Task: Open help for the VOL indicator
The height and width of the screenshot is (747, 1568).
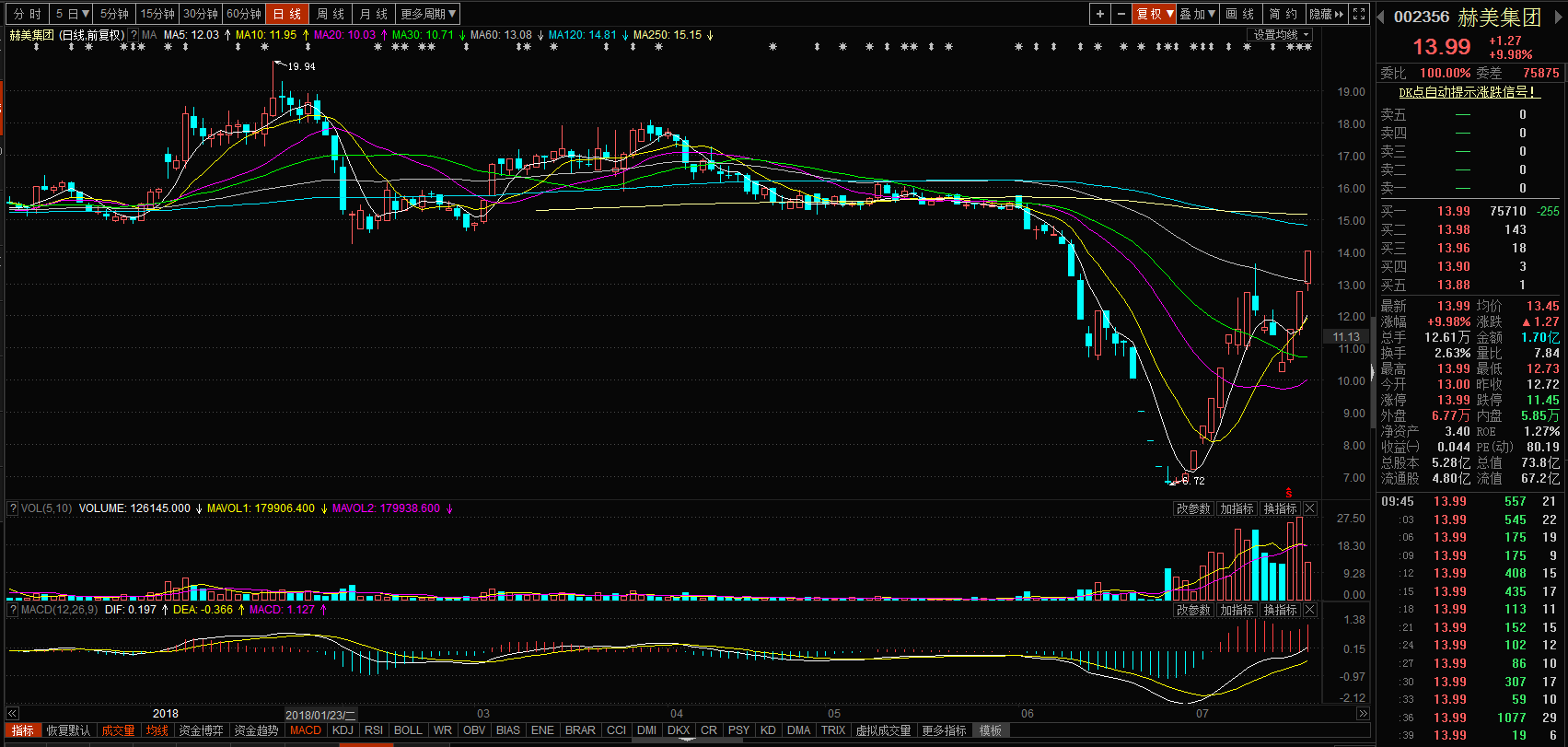Action: (x=13, y=508)
